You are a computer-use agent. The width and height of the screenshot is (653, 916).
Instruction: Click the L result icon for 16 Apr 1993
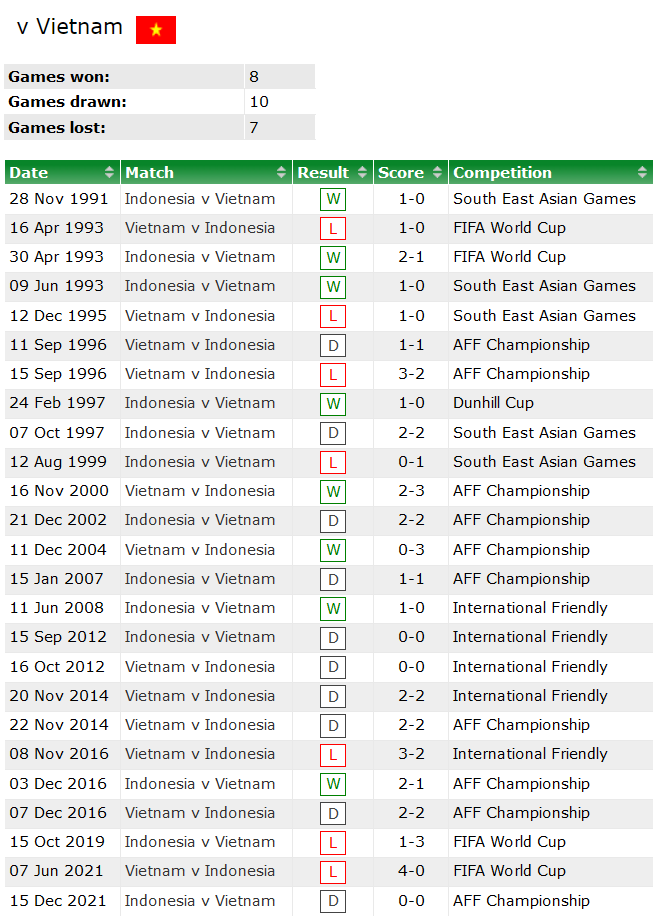coord(333,229)
